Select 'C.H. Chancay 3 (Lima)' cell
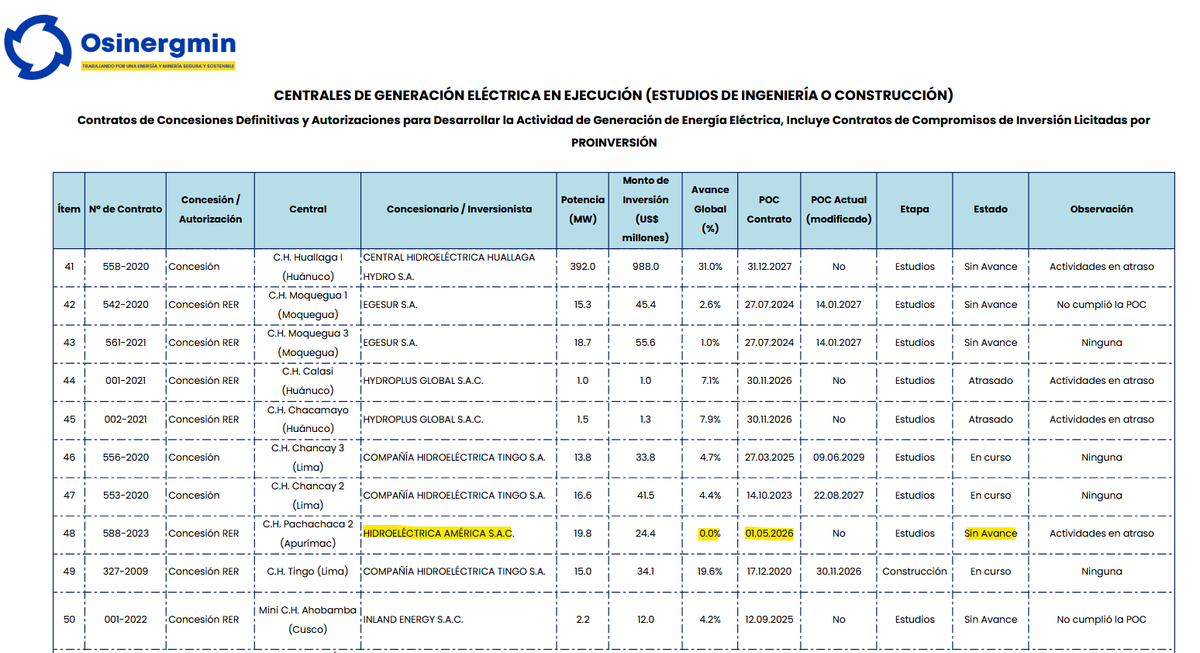 tap(308, 458)
